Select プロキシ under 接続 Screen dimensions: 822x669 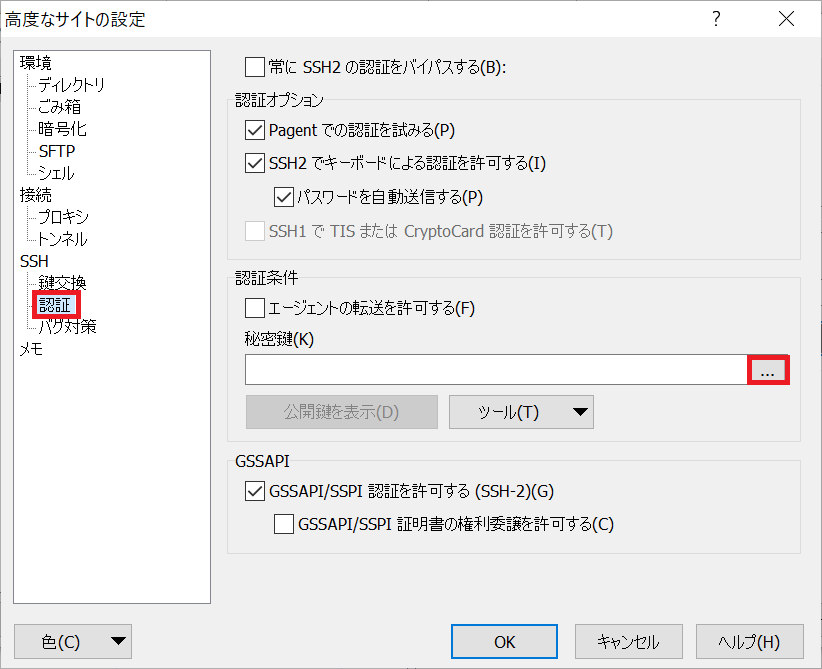[63, 217]
